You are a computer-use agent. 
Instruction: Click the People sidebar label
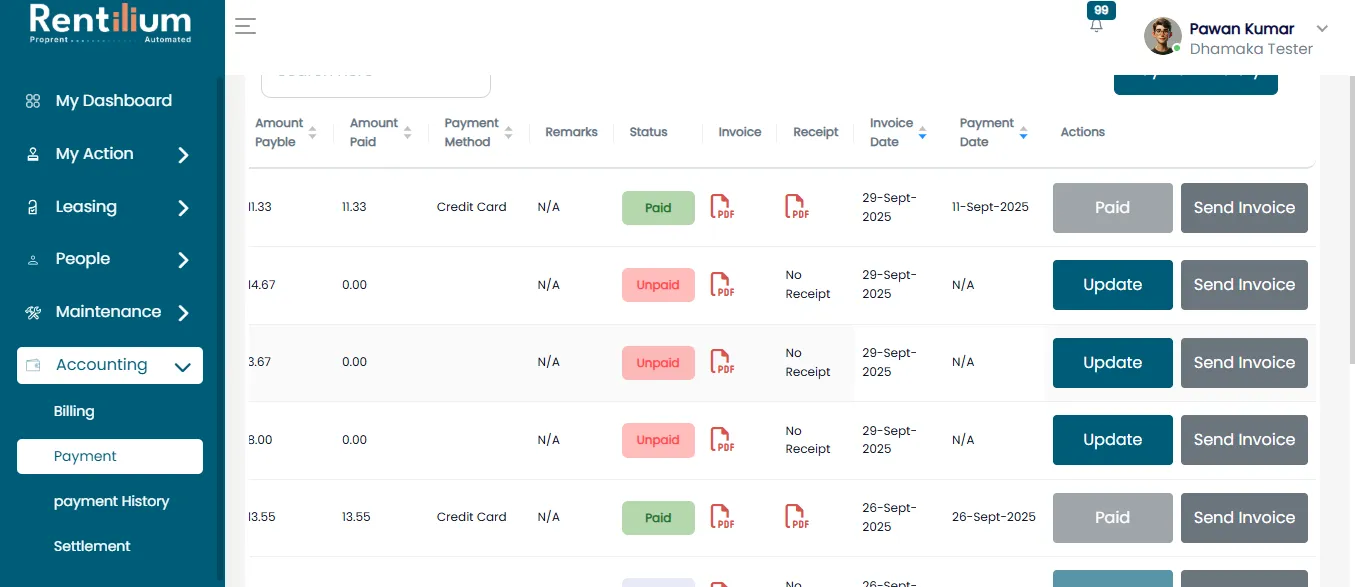coord(83,259)
